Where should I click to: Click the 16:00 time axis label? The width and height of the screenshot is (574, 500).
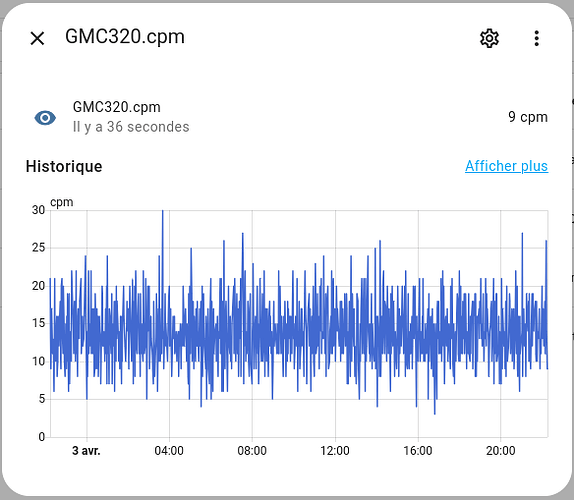[x=418, y=450]
